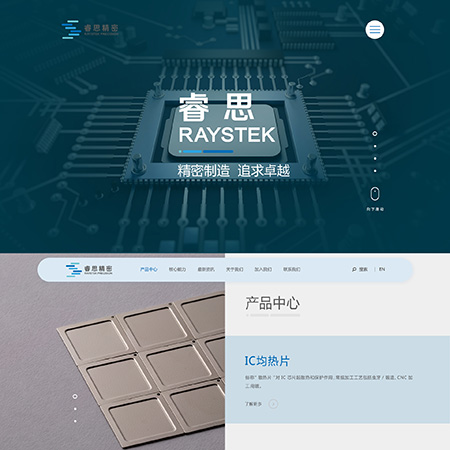This screenshot has width=450, height=450.
Task: Click the scroll-down mouse icon
Action: pyautogui.click(x=375, y=194)
